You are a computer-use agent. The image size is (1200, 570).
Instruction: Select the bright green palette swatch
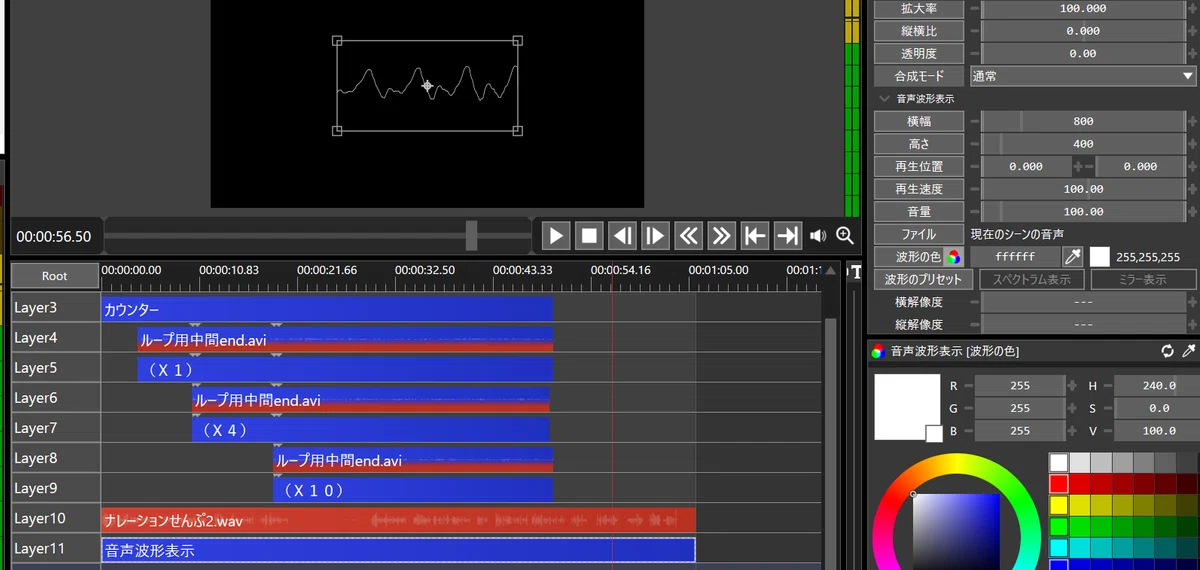1058,526
